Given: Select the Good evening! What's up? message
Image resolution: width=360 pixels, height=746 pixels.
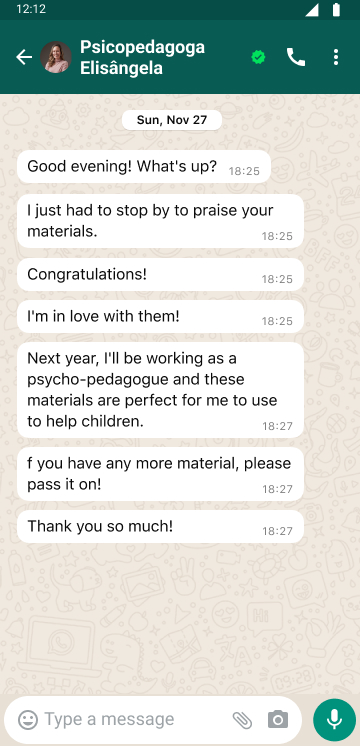Looking at the screenshot, I should point(144,167).
